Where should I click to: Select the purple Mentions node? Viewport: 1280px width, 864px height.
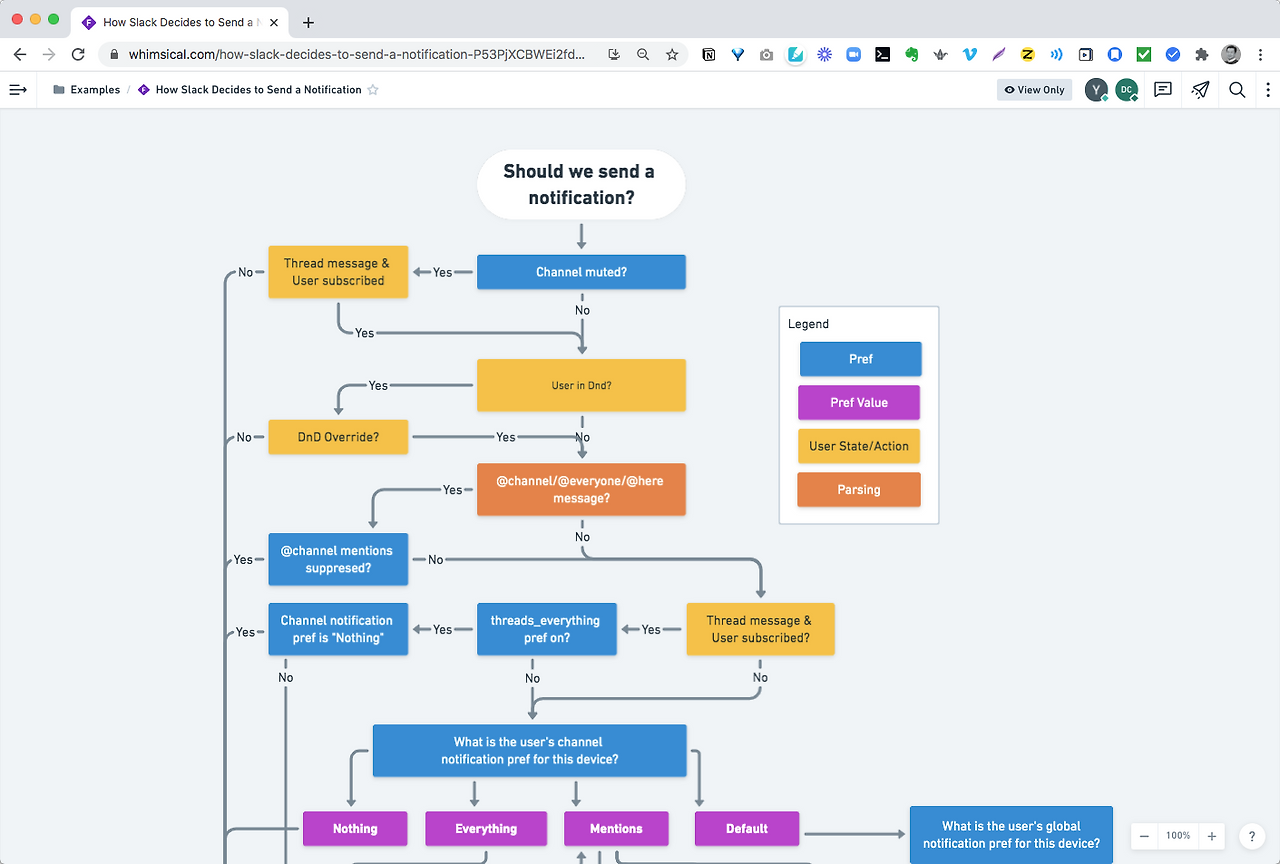pos(616,829)
